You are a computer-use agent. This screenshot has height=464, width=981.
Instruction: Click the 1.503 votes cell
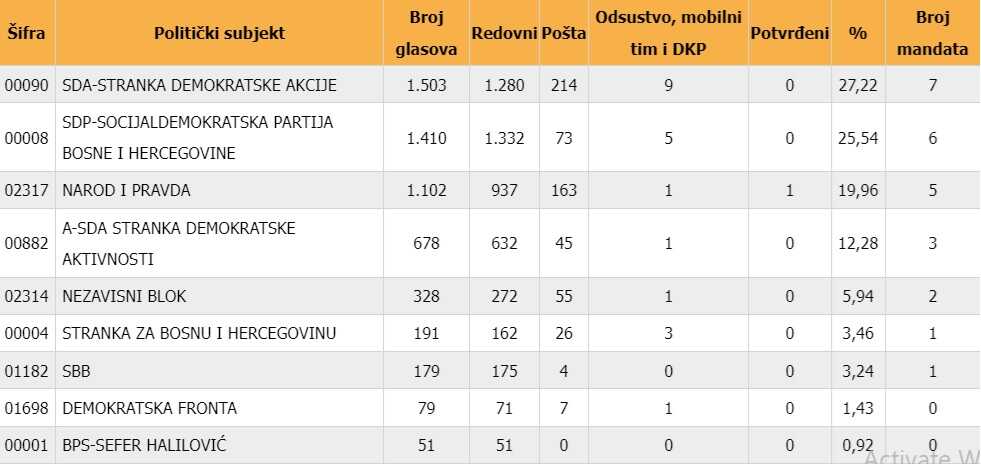click(426, 85)
